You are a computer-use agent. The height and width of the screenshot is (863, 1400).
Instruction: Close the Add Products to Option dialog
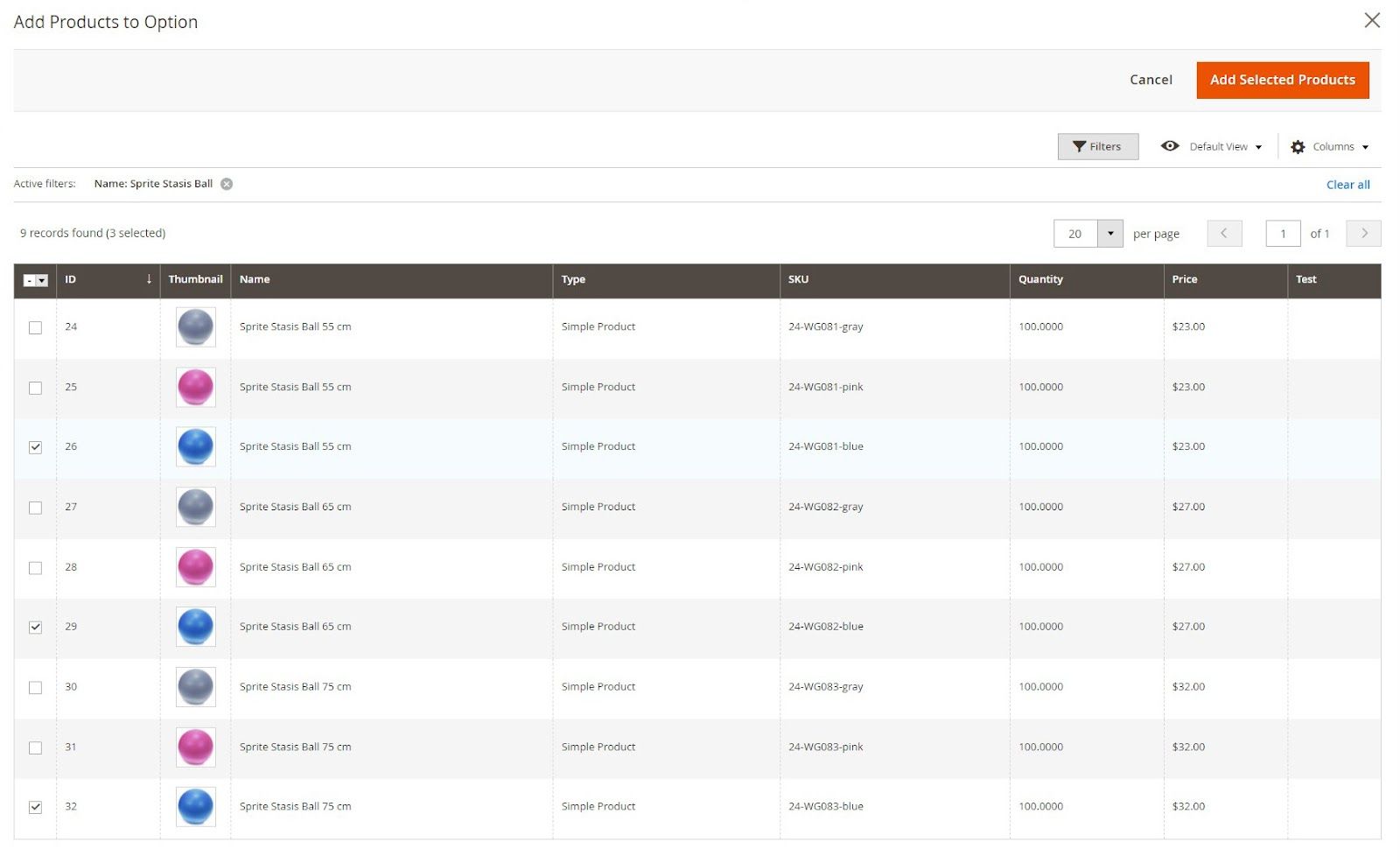1371,20
